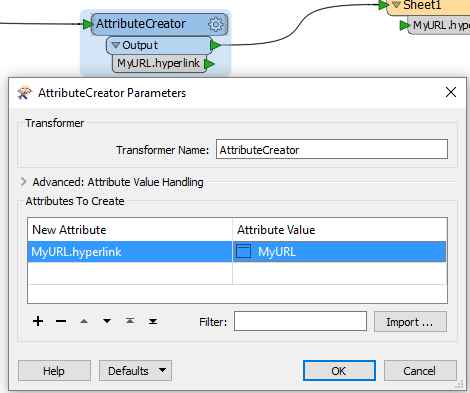Edit the Transformer Name field
The height and width of the screenshot is (393, 470).
tap(332, 149)
